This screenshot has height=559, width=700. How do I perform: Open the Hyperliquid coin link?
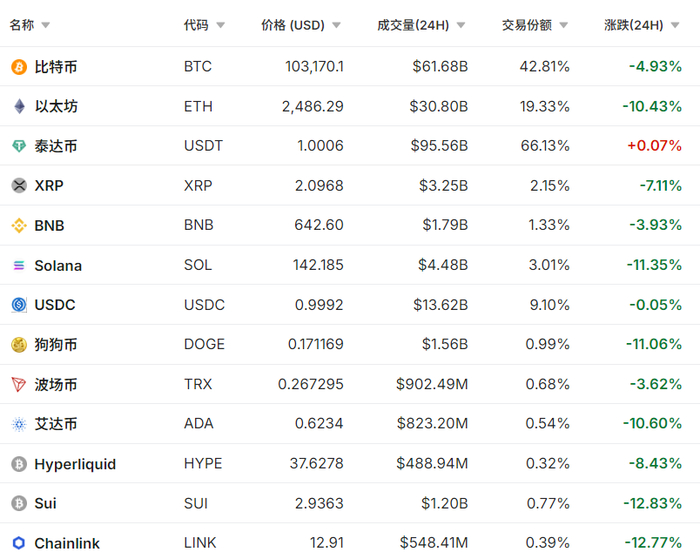75,464
